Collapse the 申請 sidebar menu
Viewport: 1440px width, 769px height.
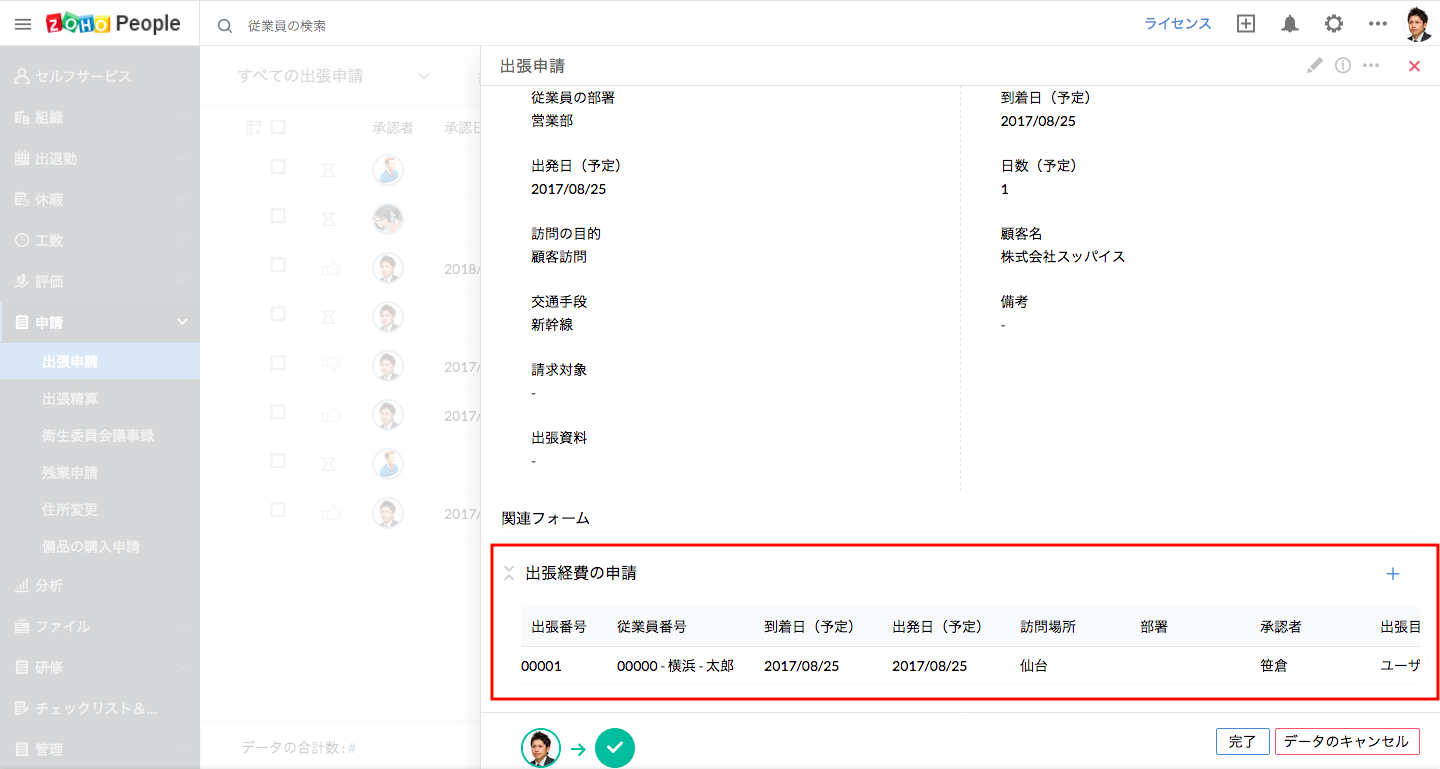182,322
